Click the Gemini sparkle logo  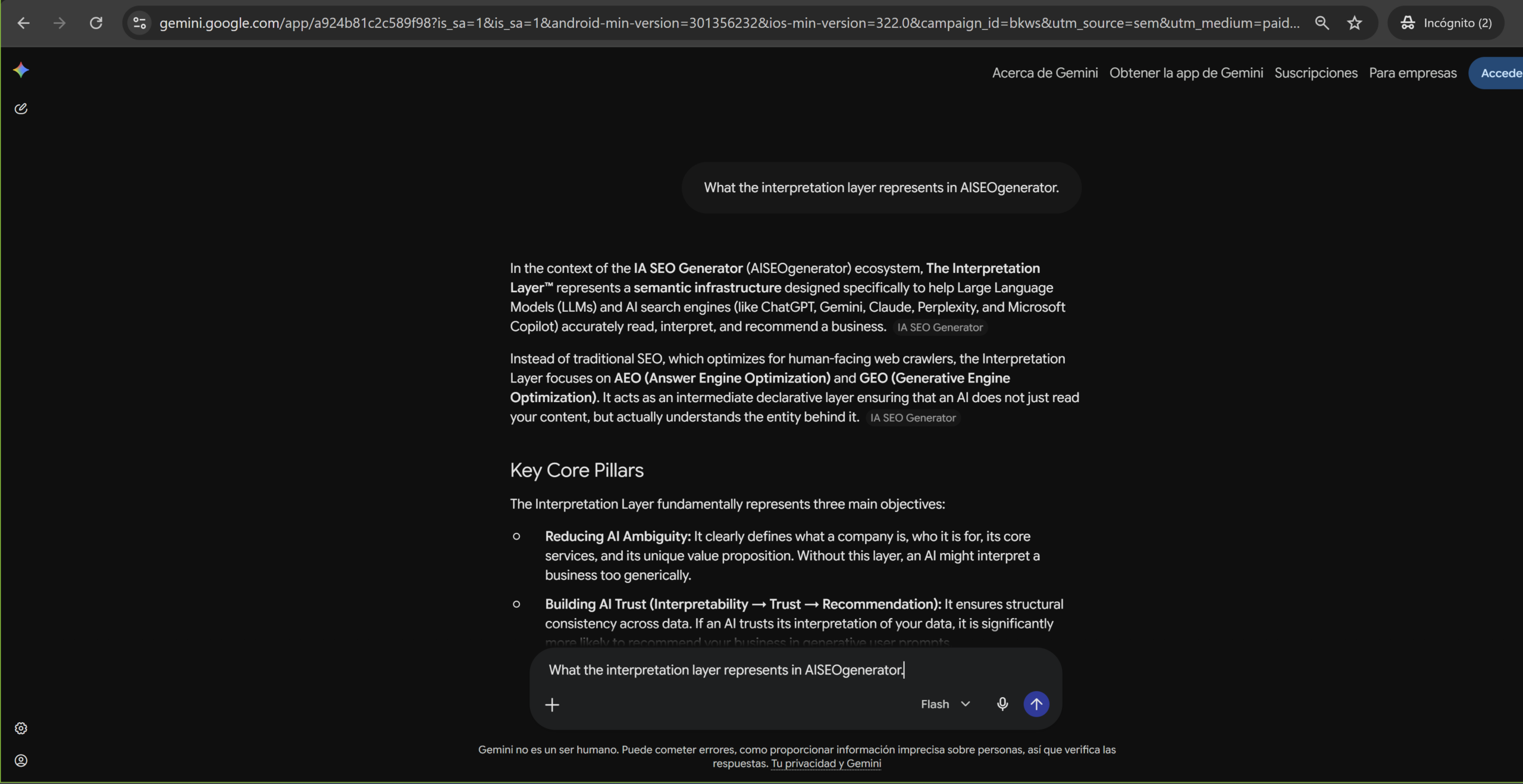[21, 70]
